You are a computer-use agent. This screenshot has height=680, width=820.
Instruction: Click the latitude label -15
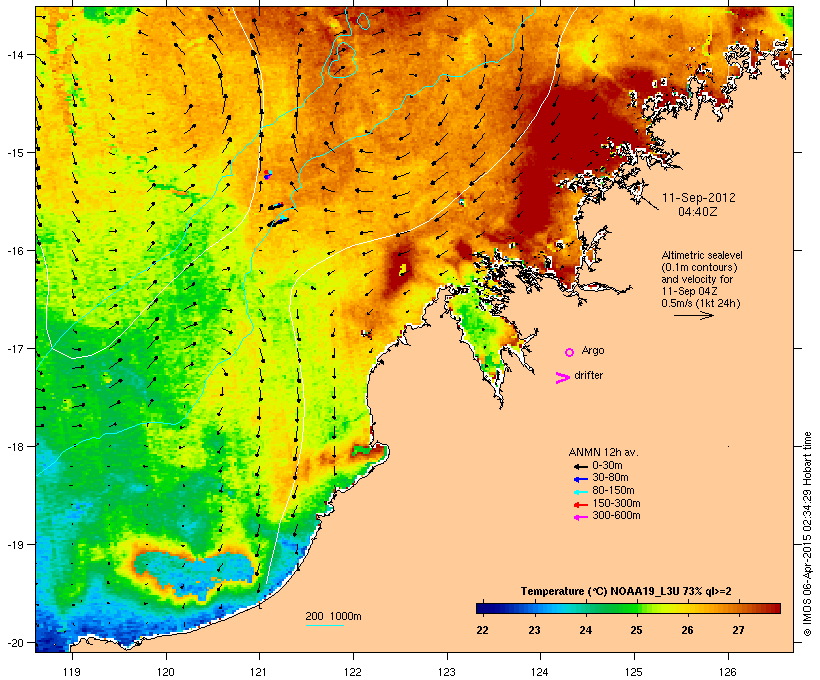click(15, 153)
